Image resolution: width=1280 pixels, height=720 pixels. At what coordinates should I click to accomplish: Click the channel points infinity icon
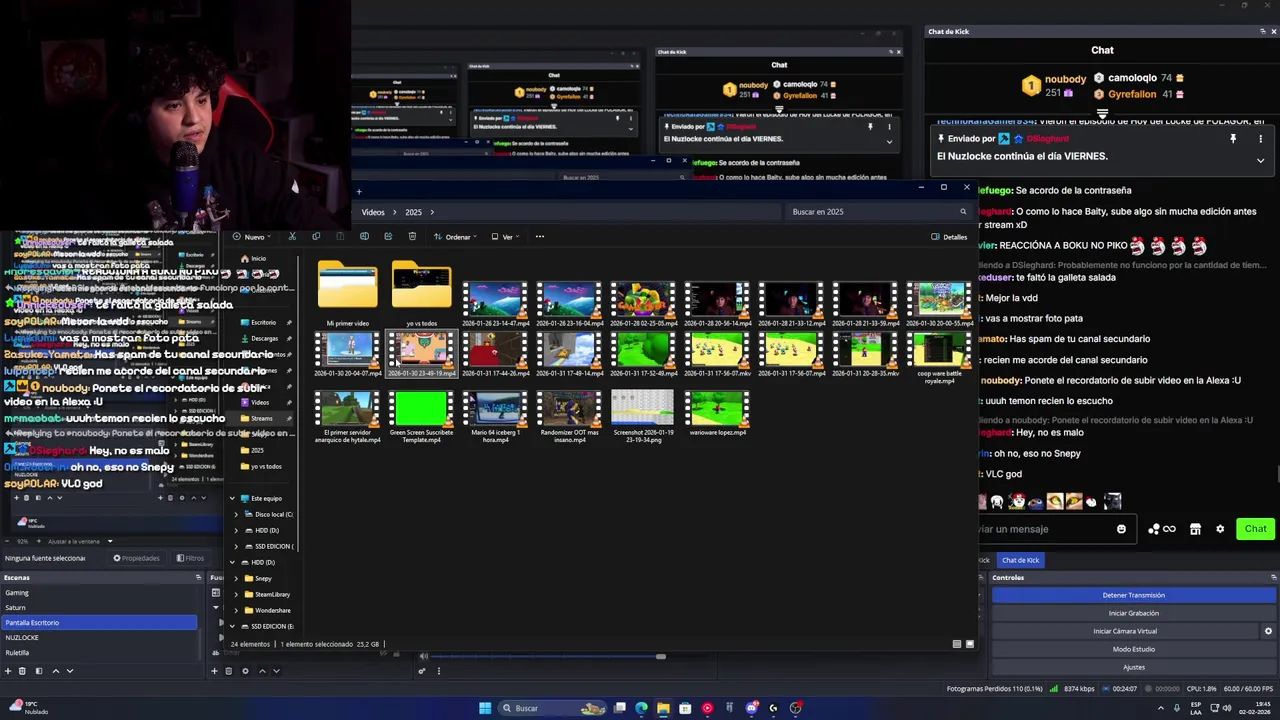click(x=1169, y=529)
